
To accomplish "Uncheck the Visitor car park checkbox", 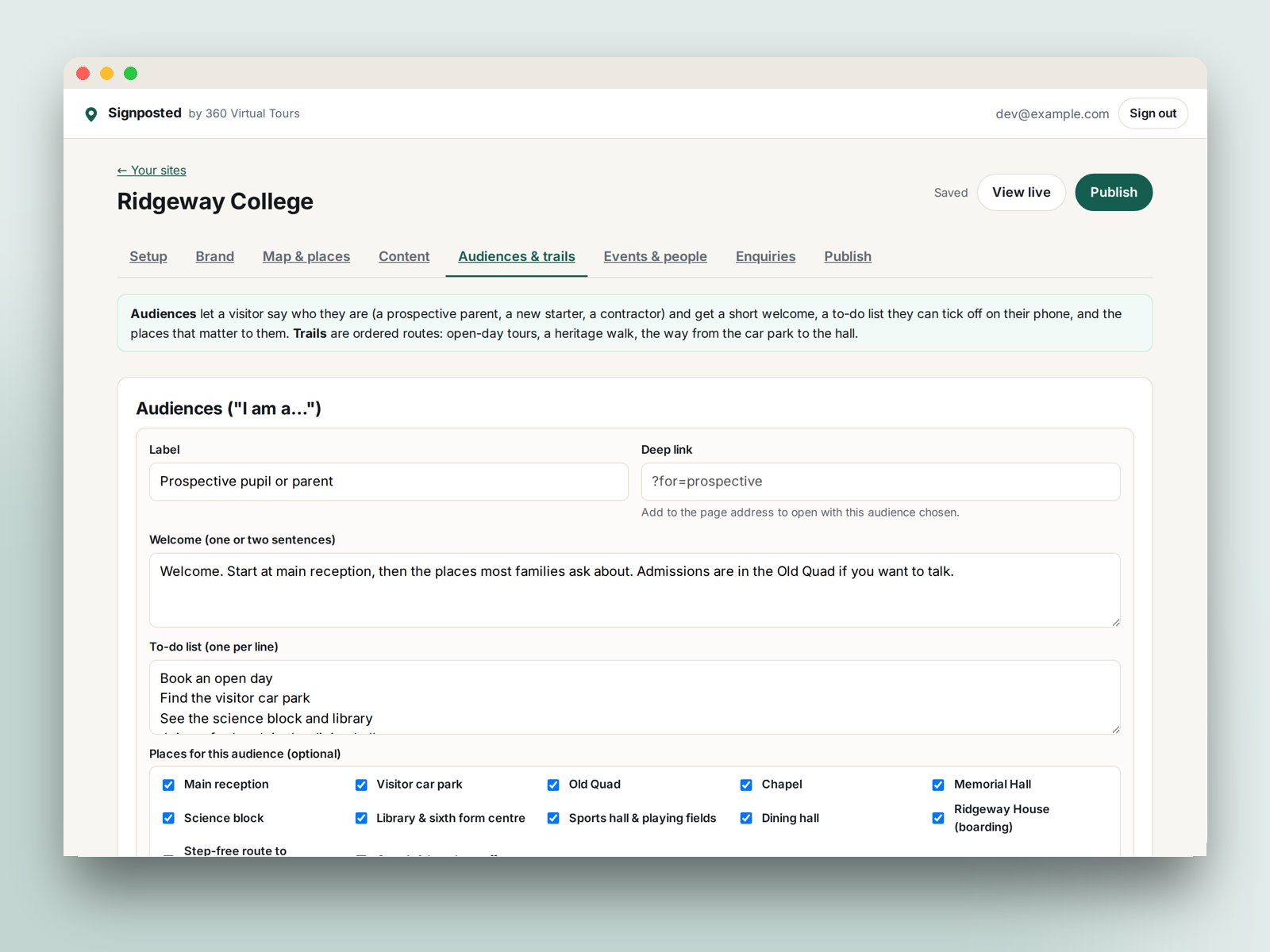I will pyautogui.click(x=361, y=785).
